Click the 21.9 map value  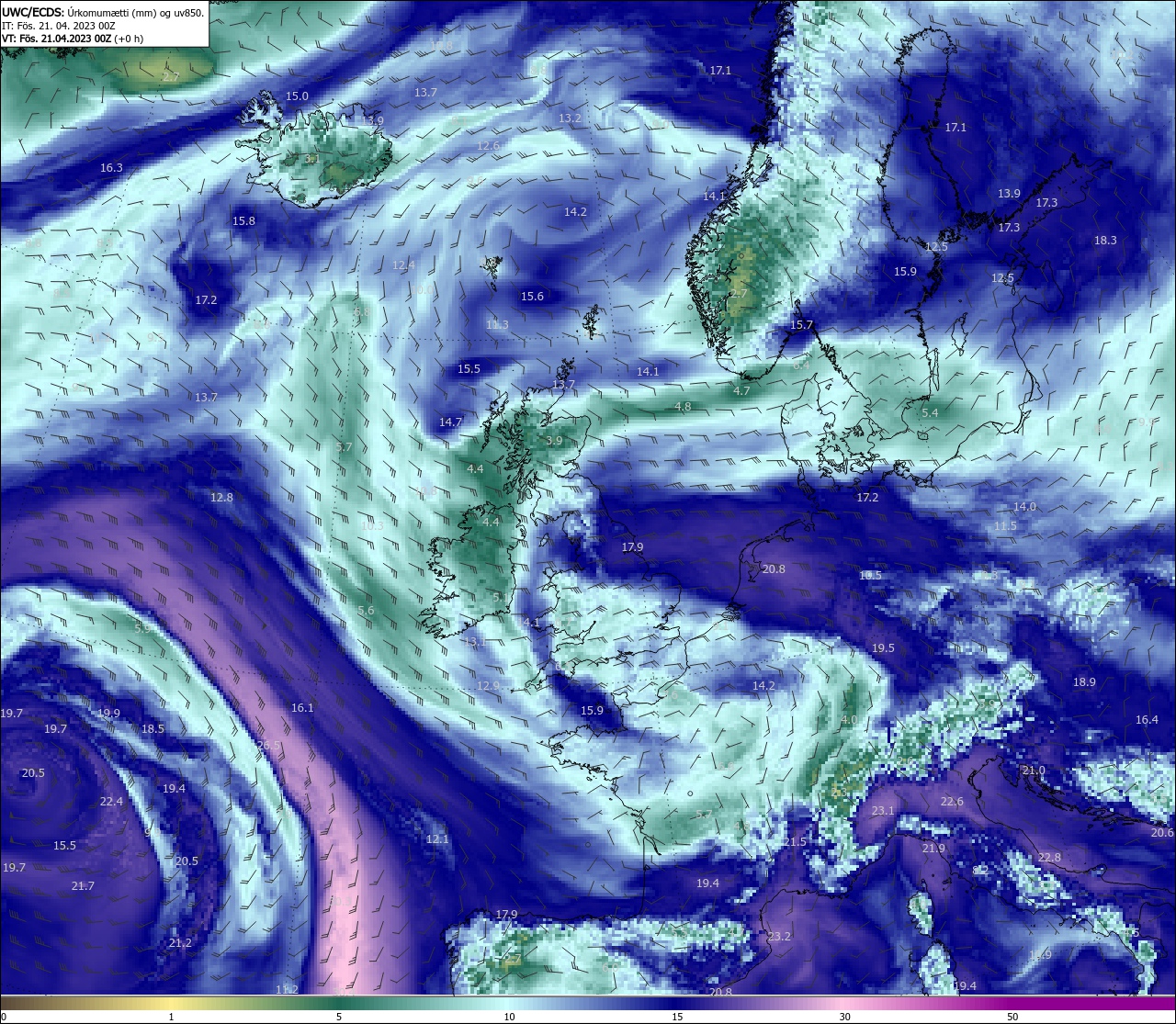[933, 849]
